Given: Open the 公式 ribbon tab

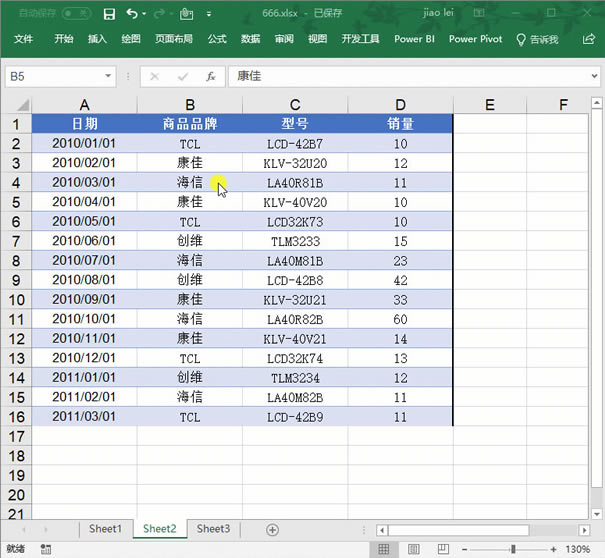Looking at the screenshot, I should pos(217,39).
